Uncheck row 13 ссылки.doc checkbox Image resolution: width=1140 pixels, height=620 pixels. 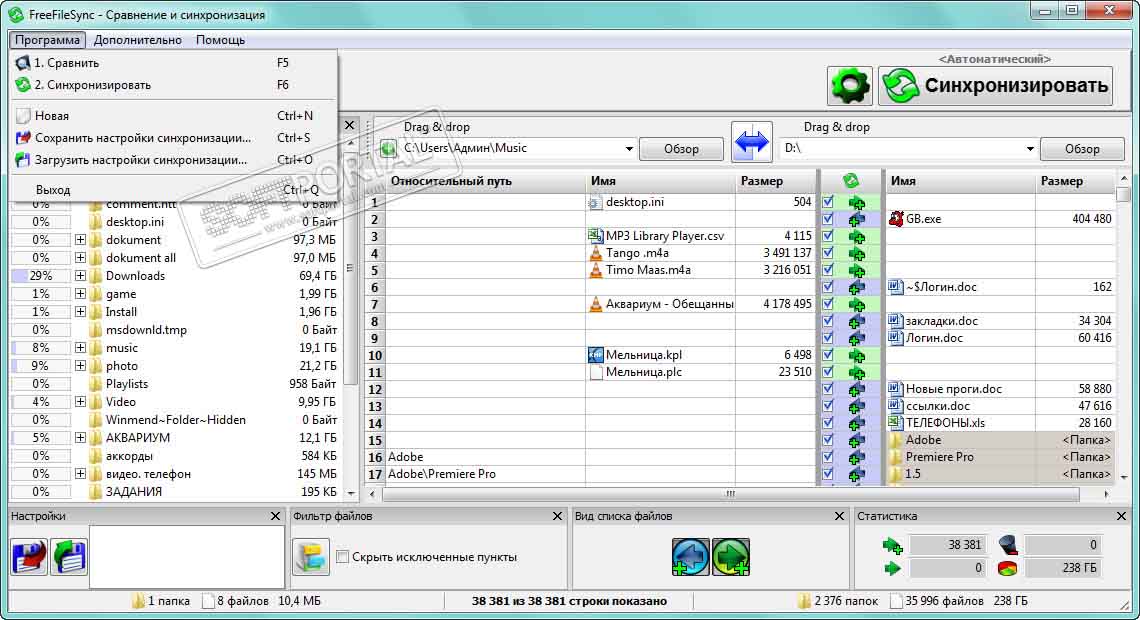pos(828,406)
